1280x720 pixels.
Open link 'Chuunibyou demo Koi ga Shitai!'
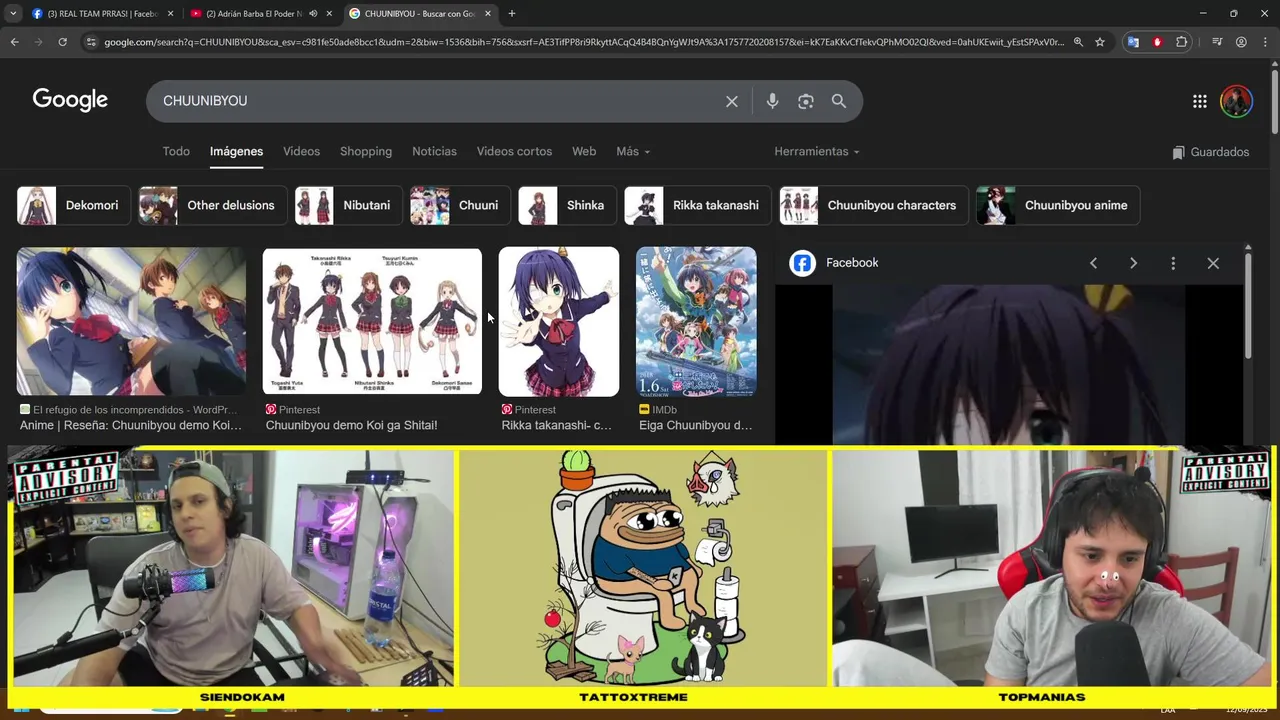coord(351,425)
